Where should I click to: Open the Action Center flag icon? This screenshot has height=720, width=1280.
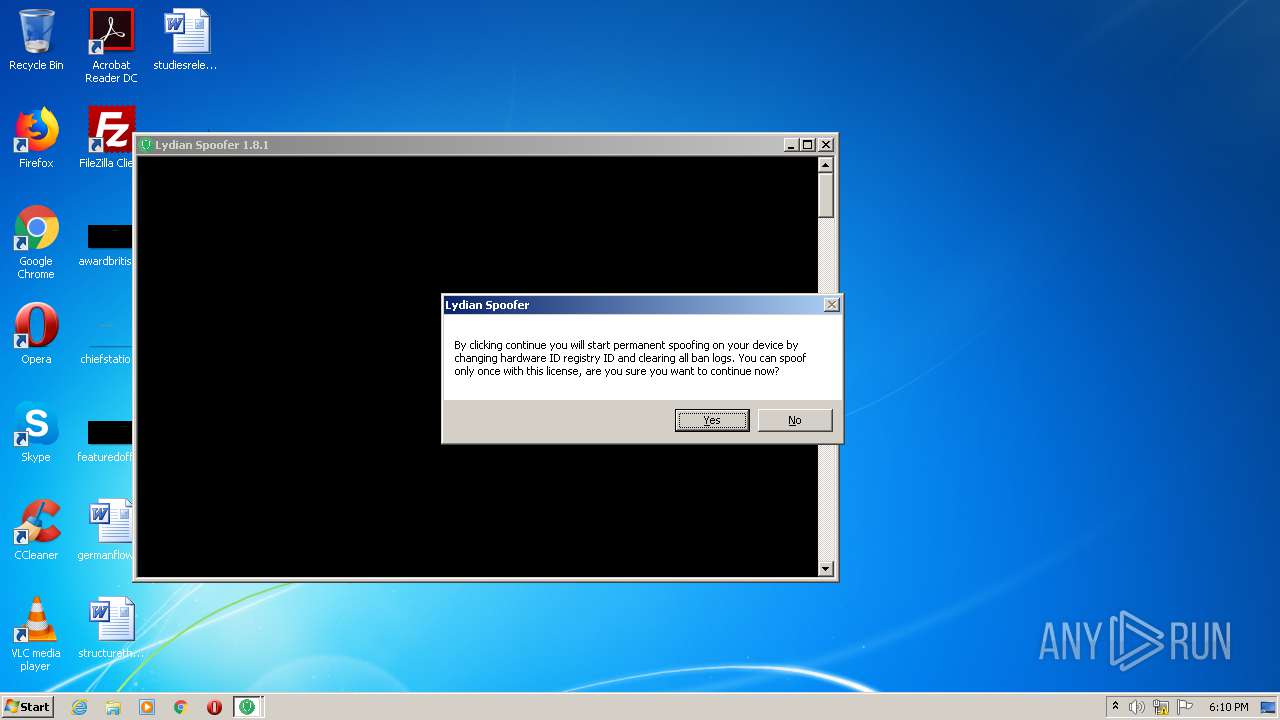pyautogui.click(x=1185, y=707)
